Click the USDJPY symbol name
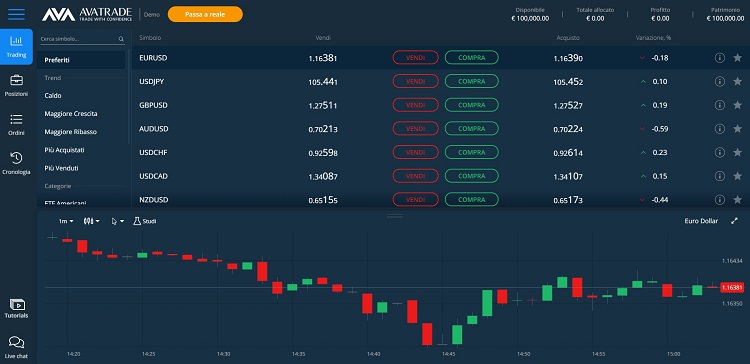 (x=152, y=81)
